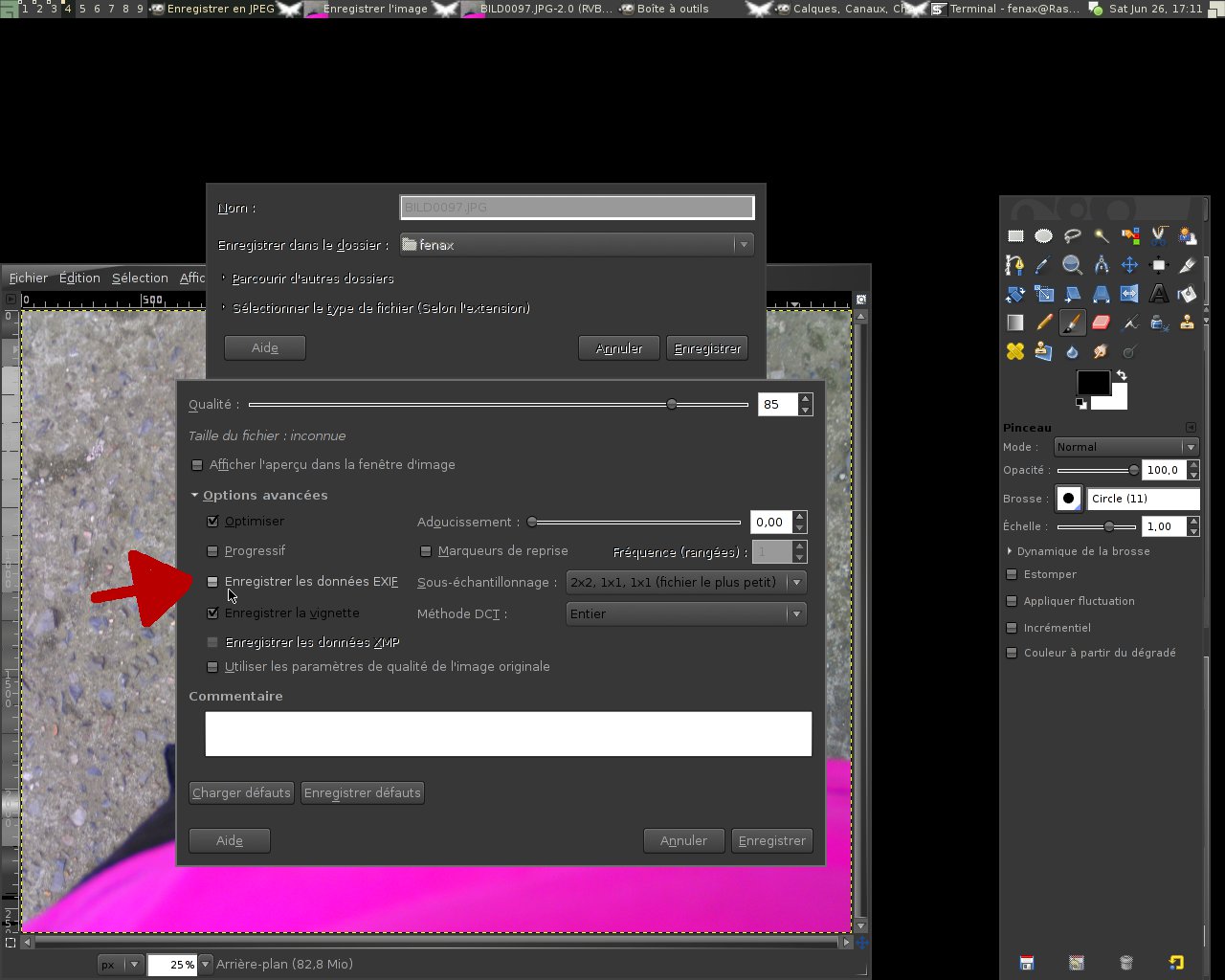The height and width of the screenshot is (980, 1225).
Task: Select the Pencil tool
Action: pos(1044,323)
